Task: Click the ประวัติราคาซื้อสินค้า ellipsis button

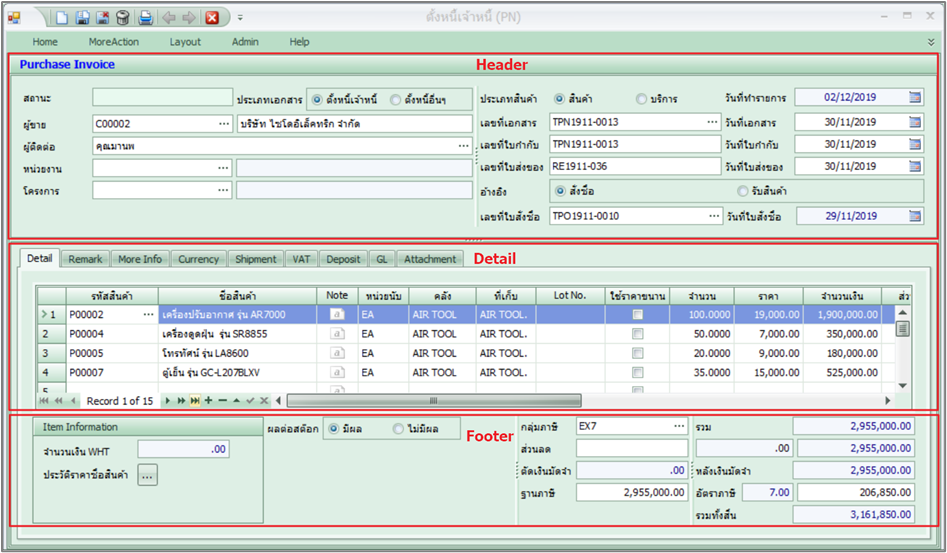Action: (148, 476)
